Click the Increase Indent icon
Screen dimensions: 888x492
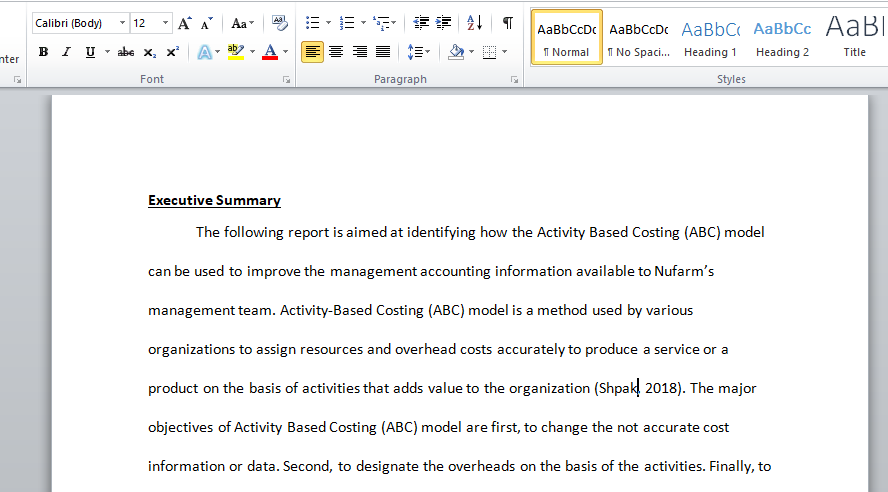pos(443,23)
